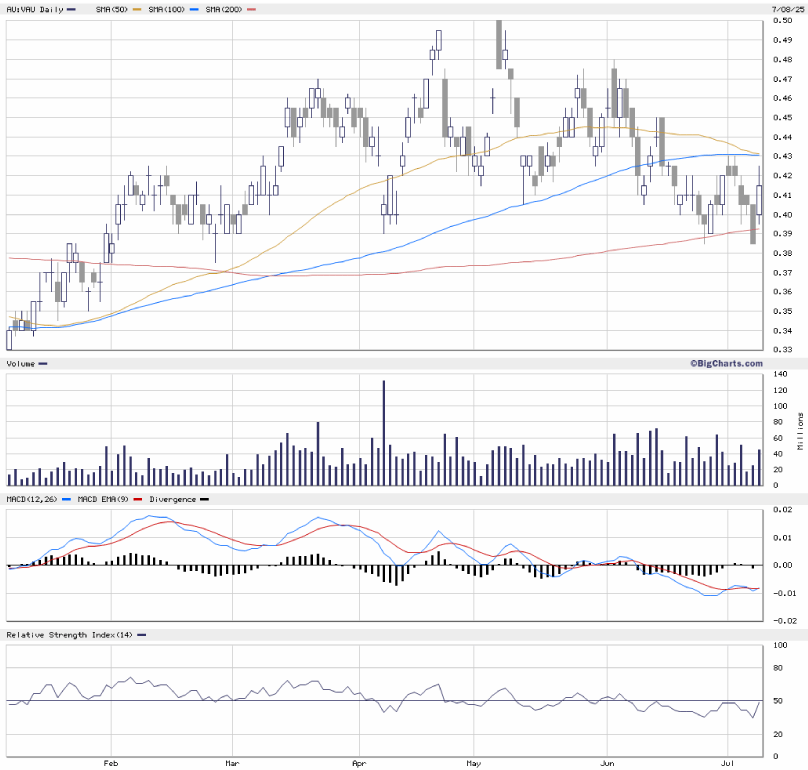This screenshot has height=770, width=808.
Task: Click the red SMA(200) legend dash
Action: point(251,9)
